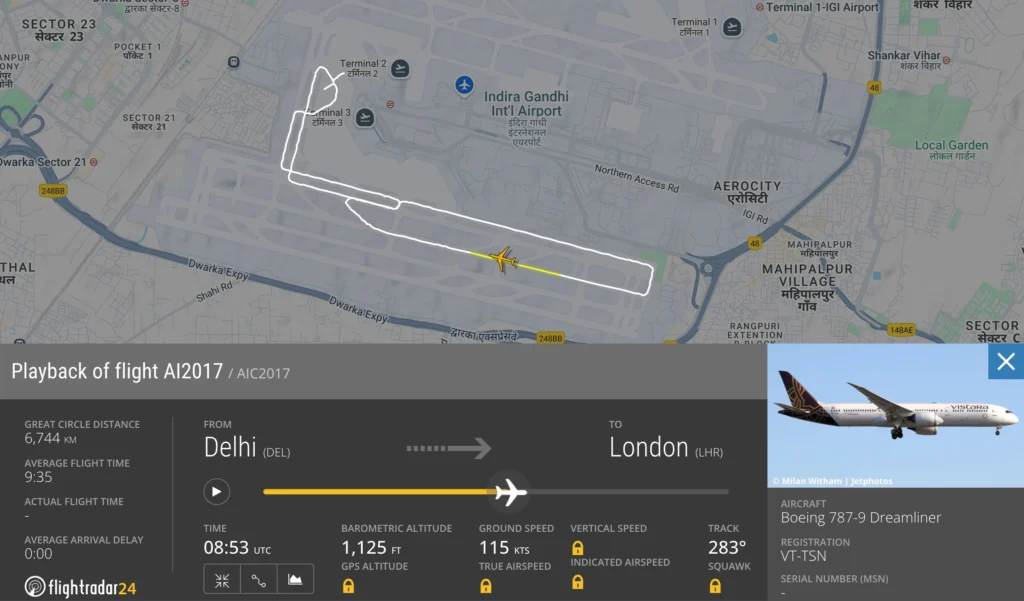Toggle the altitude graph button
This screenshot has height=601, width=1024.
[x=295, y=579]
